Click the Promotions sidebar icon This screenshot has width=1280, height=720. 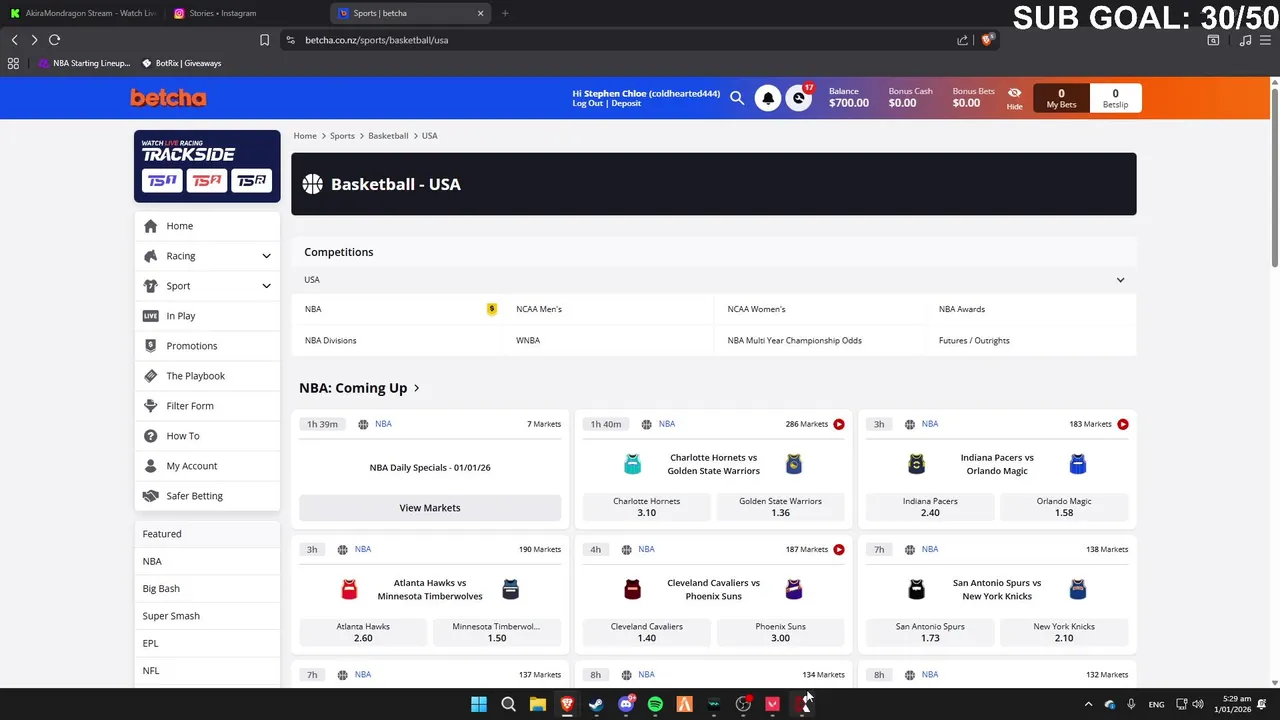[150, 346]
